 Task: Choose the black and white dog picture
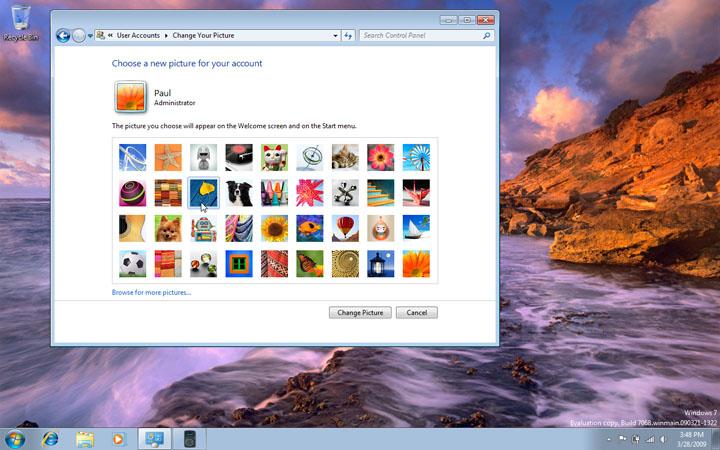[239, 193]
